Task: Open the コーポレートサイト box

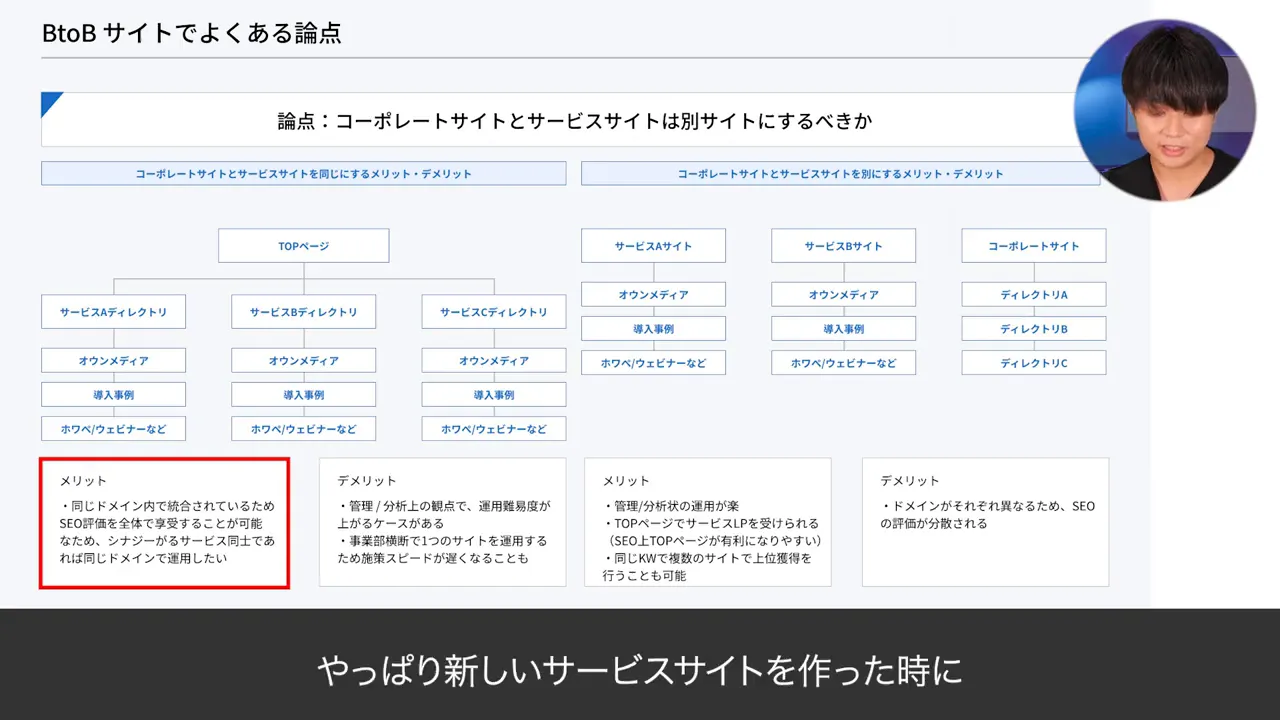Action: 1033,245
